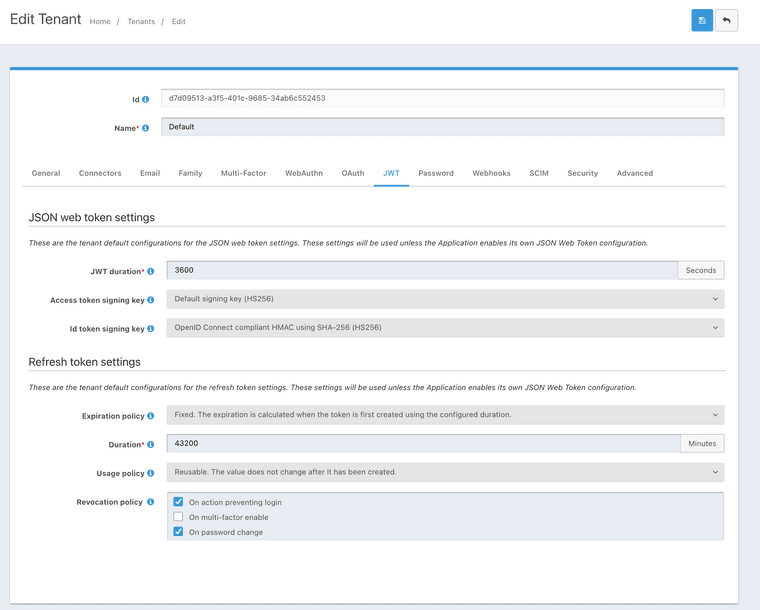The height and width of the screenshot is (610, 760).
Task: Expand Id token signing key dropdown
Action: coord(445,327)
